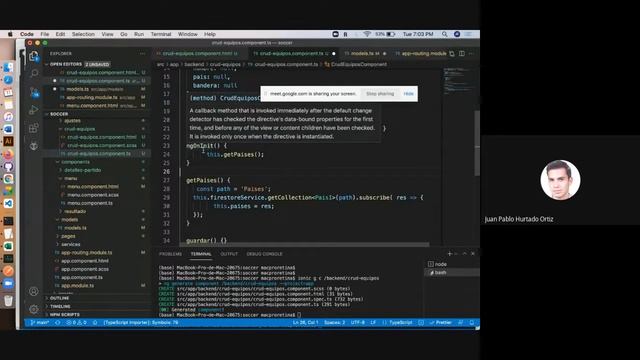Expand the TIMELINE section
The image size is (640, 360).
click(60, 306)
